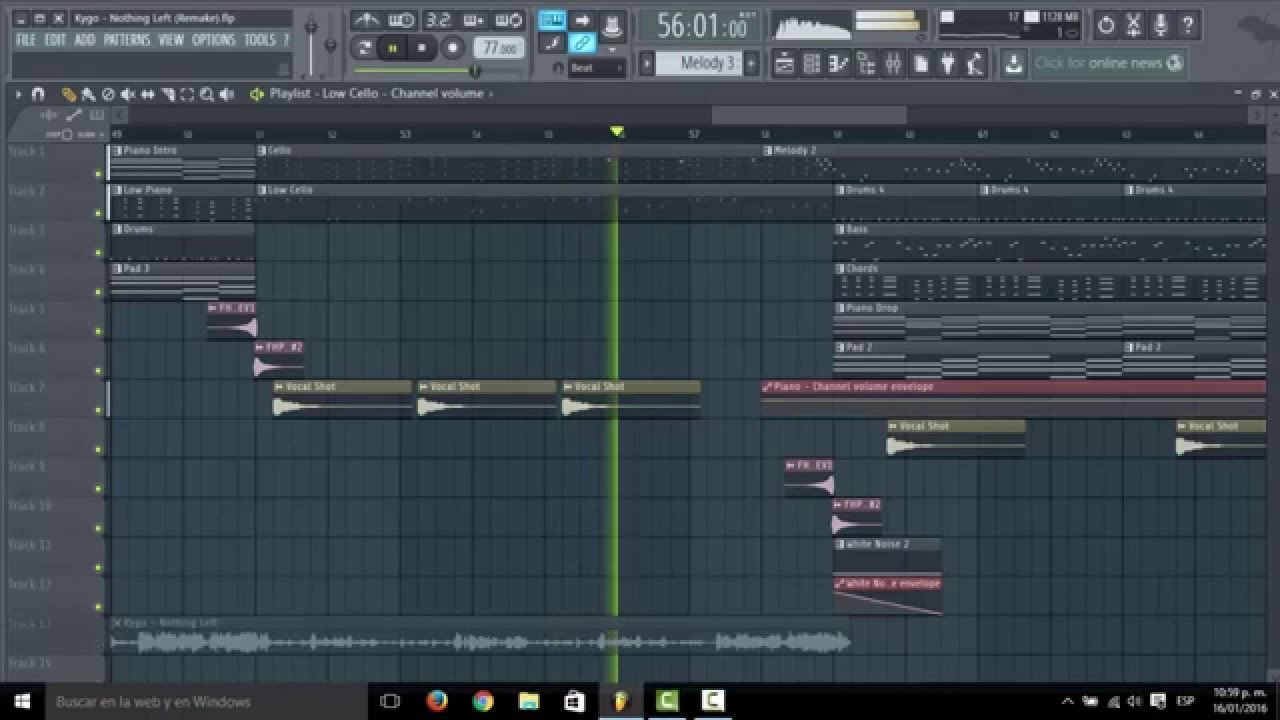Adjust the song position slider under transport
This screenshot has width=1280, height=720.
pyautogui.click(x=438, y=70)
